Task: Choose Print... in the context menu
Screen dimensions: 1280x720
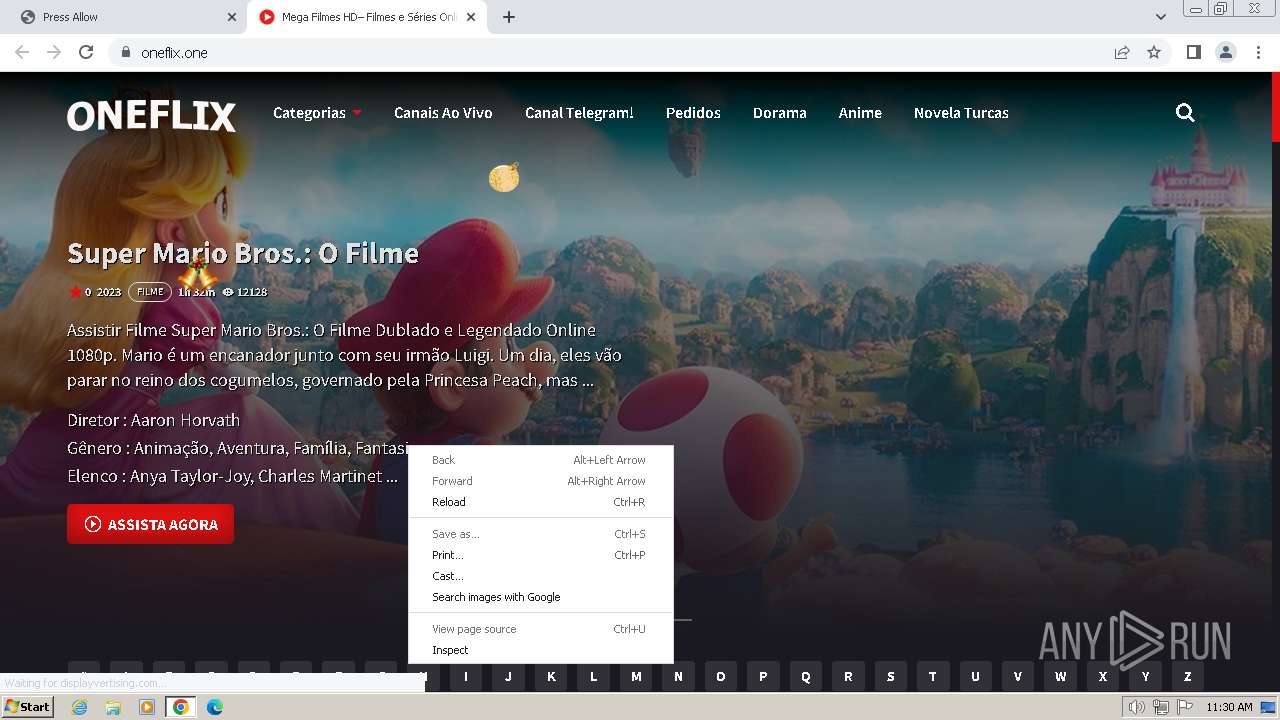Action: pyautogui.click(x=540, y=555)
